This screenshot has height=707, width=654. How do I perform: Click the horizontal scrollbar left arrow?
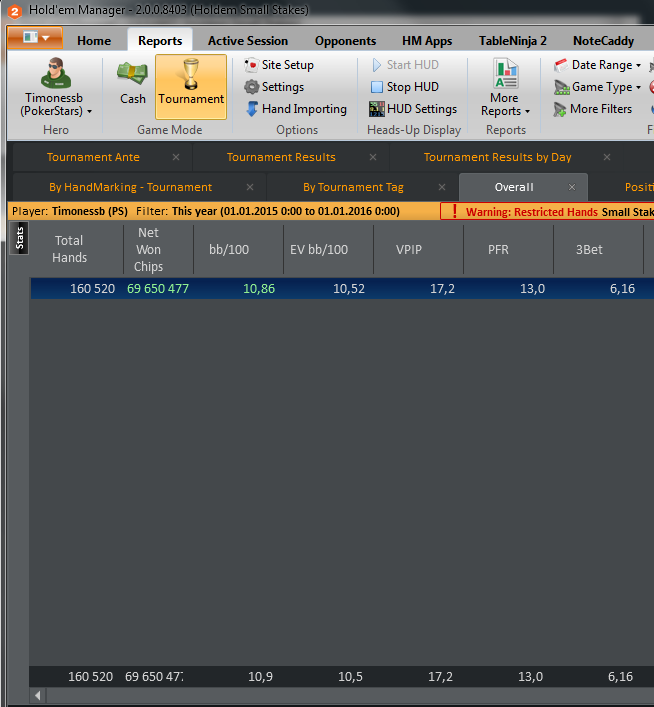(x=38, y=696)
